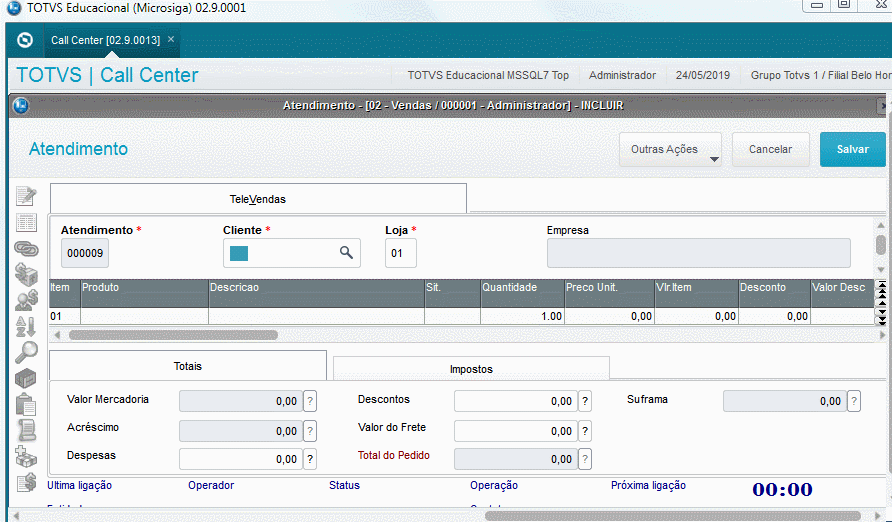Screen dimensions: 892x522
Task: Click the item grid scroll right arrow
Action: click(x=882, y=335)
